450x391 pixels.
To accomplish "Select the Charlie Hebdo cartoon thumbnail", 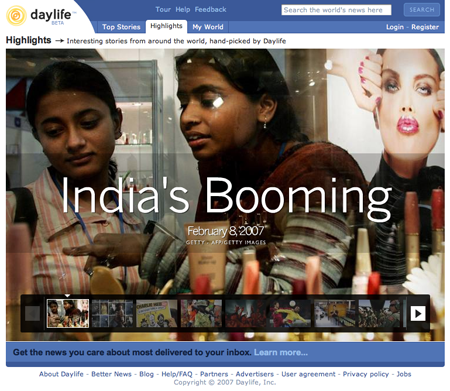I will tap(157, 313).
